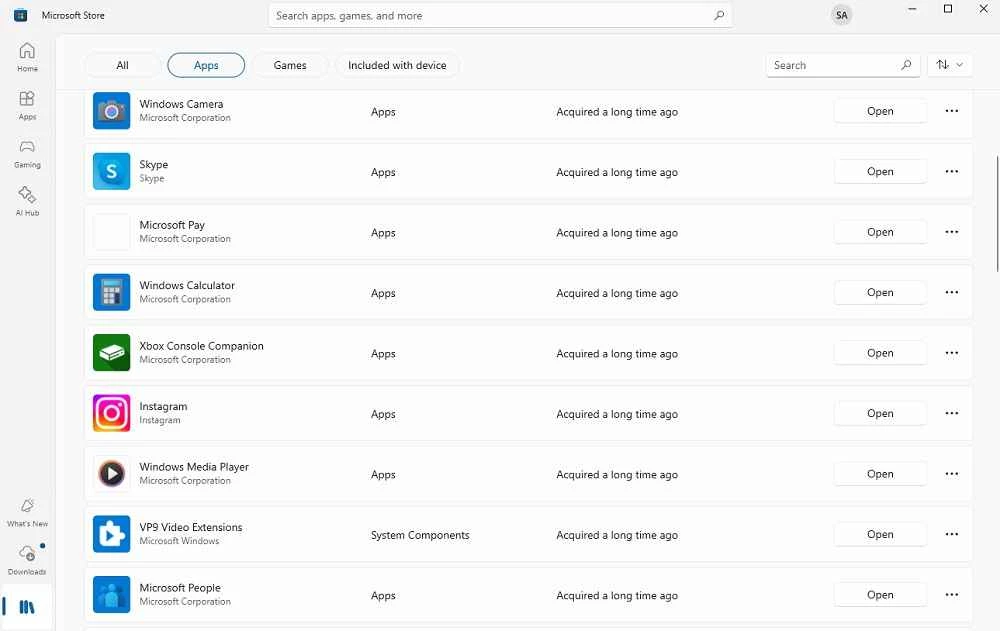Open What's New in the sidebar
The width and height of the screenshot is (1000, 631).
click(x=27, y=512)
